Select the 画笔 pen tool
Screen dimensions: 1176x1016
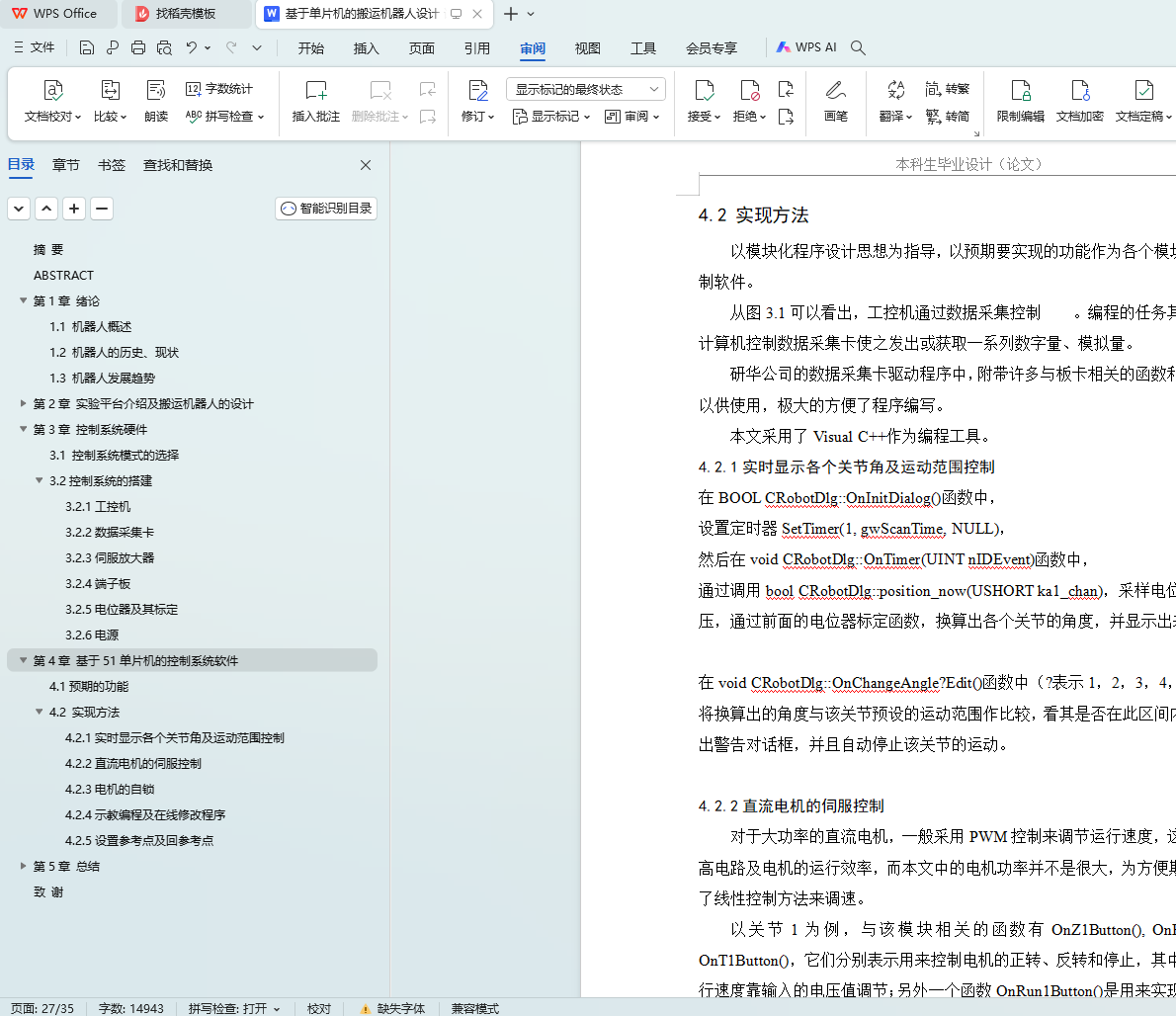(x=835, y=101)
